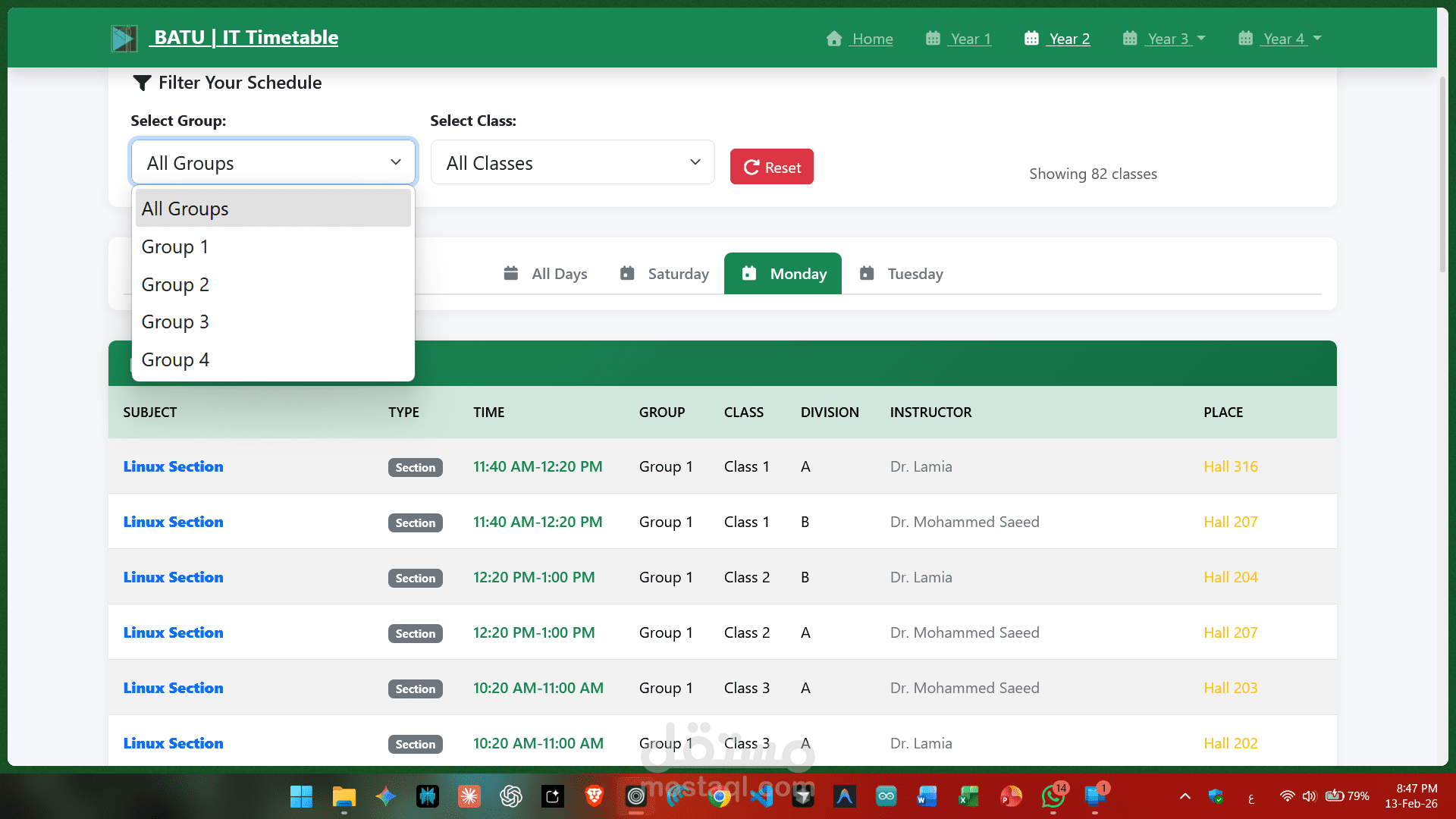Open VS Code from the taskbar
The image size is (1456, 819).
coord(761,796)
